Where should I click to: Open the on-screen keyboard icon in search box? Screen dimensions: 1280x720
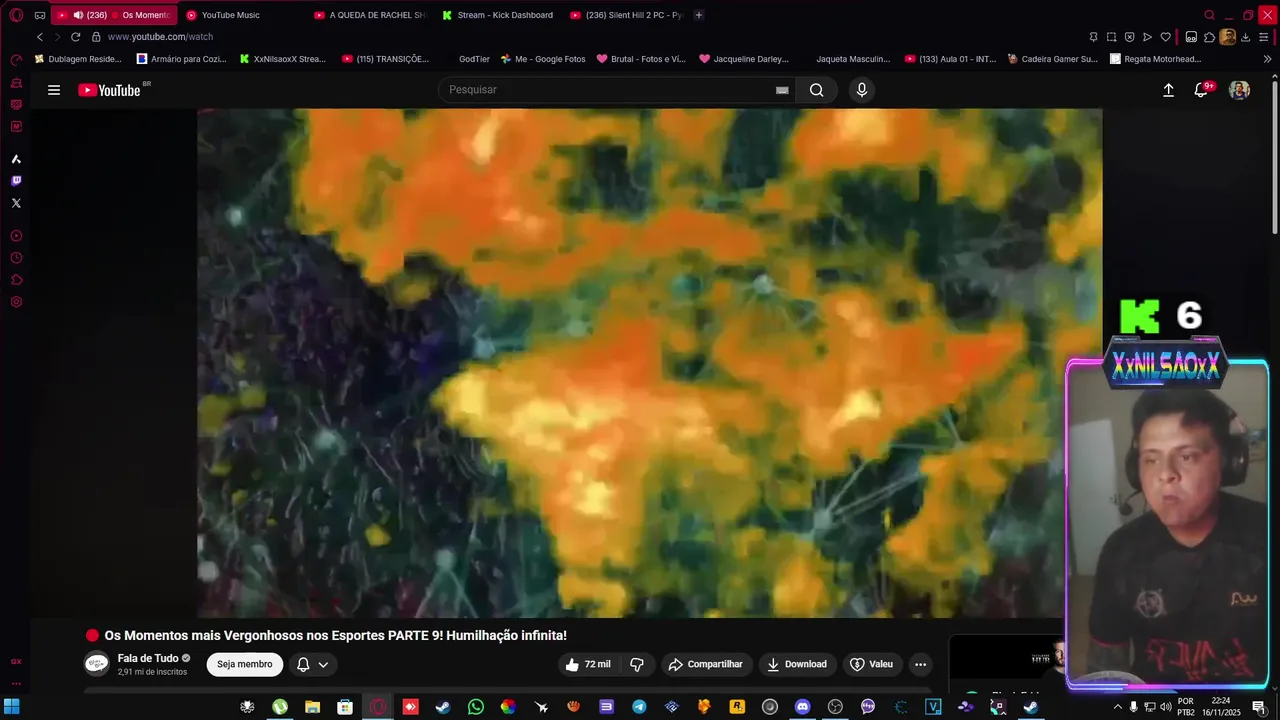[782, 90]
